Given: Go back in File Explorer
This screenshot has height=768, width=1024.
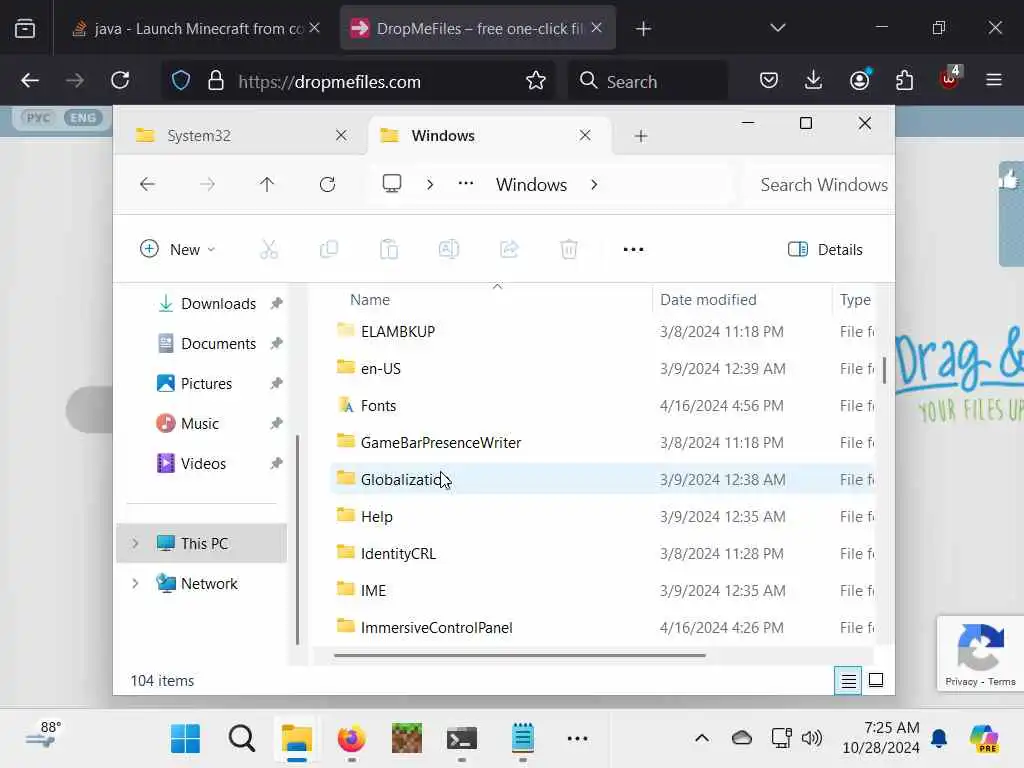Looking at the screenshot, I should 148,185.
